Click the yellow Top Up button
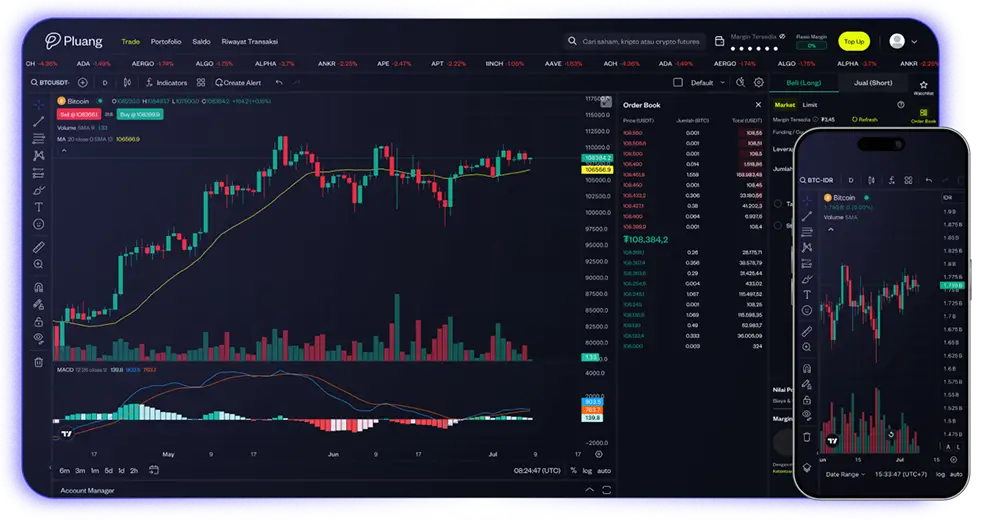 click(x=854, y=41)
